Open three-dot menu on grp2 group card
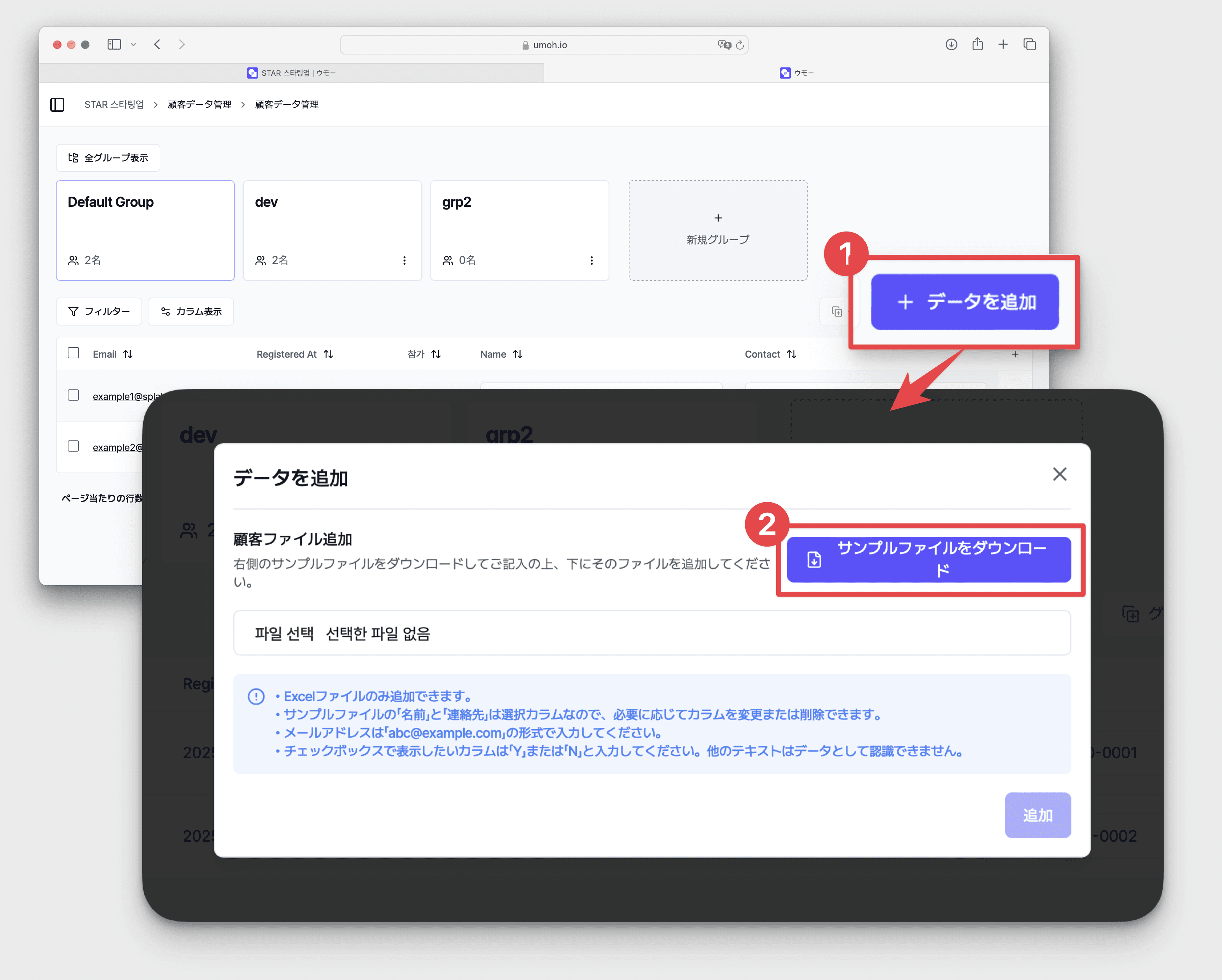Viewport: 1222px width, 980px height. coord(591,260)
